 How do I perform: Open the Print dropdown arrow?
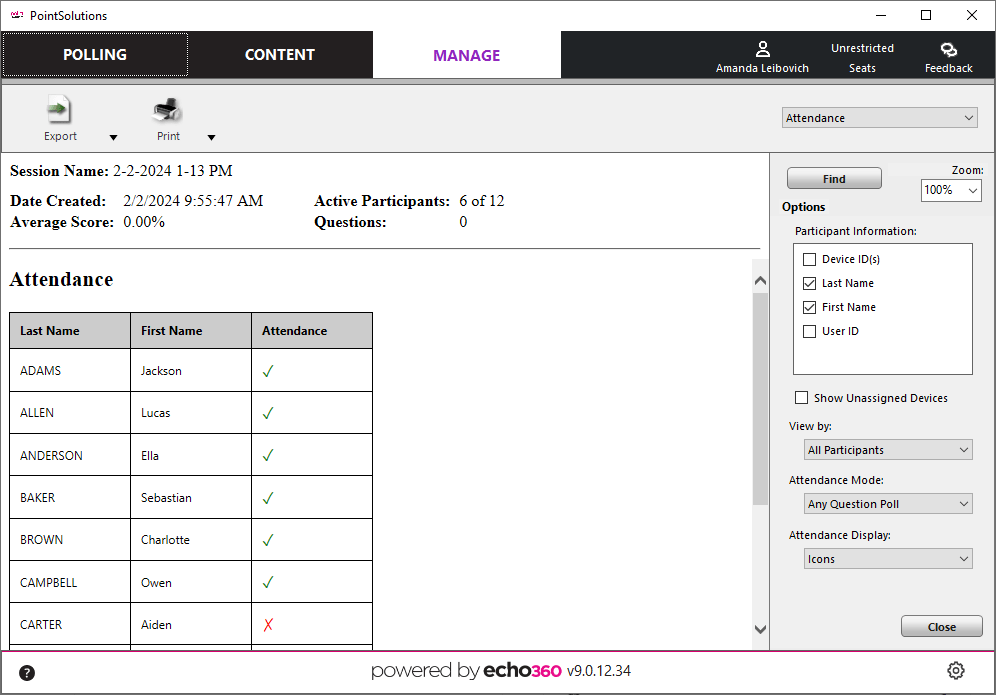pyautogui.click(x=212, y=137)
